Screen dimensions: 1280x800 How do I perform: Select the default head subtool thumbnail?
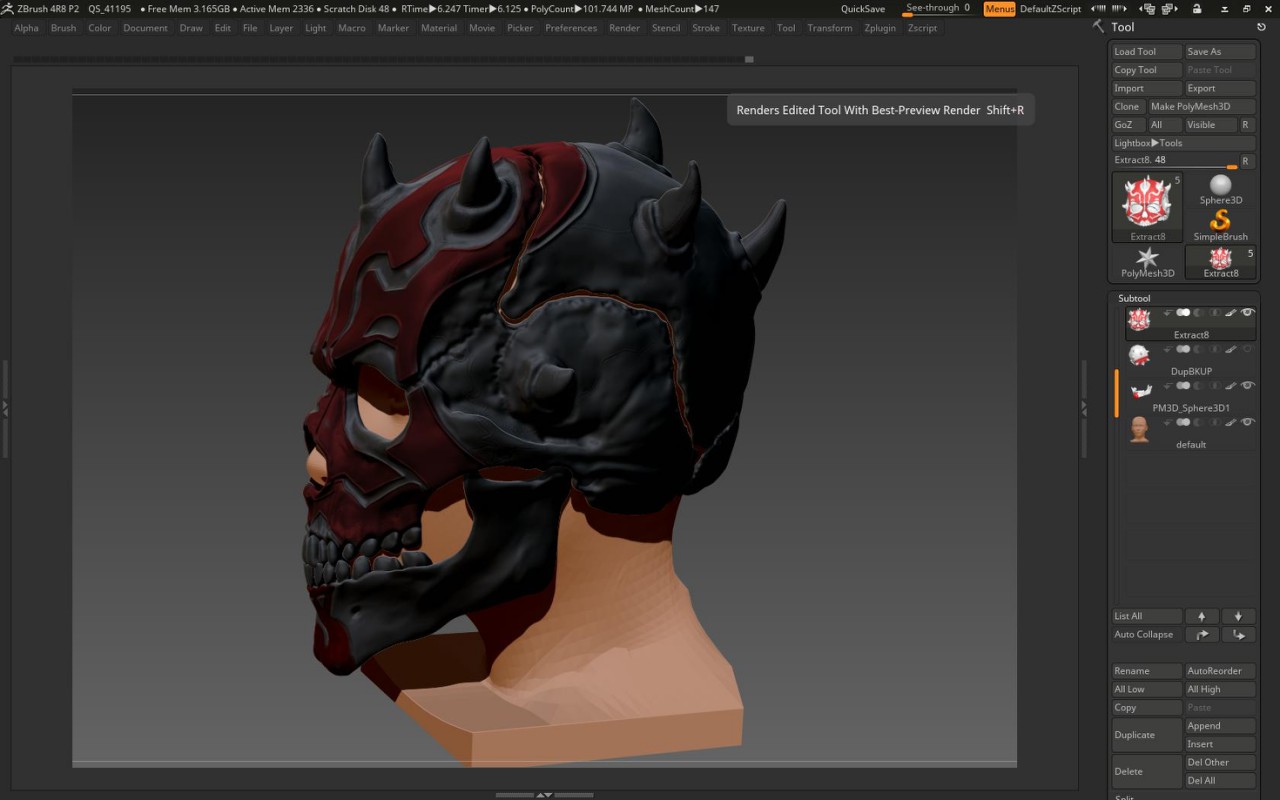pos(1139,429)
